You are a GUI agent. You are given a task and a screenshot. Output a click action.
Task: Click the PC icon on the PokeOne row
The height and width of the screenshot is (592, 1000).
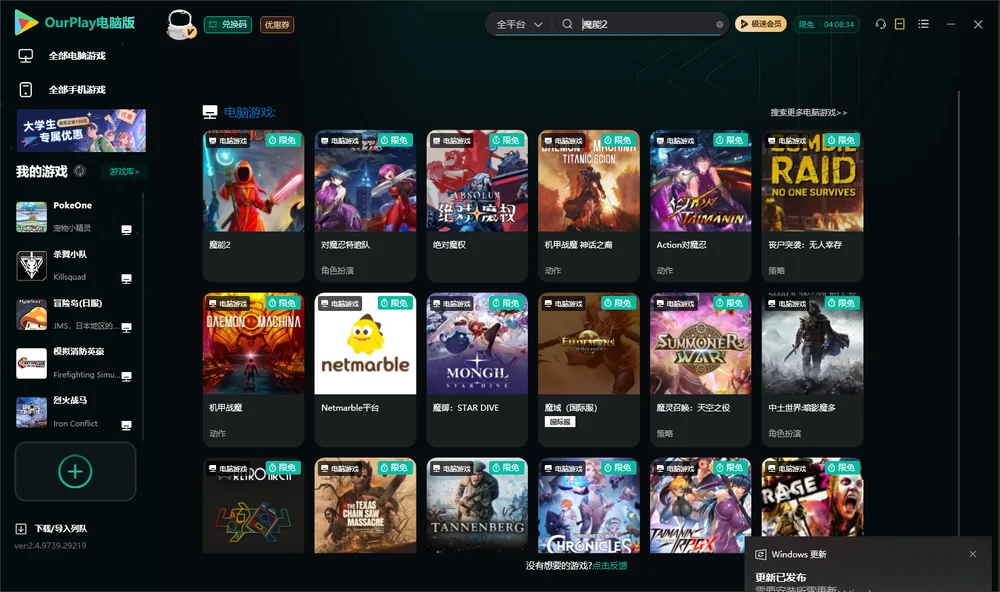tap(126, 230)
